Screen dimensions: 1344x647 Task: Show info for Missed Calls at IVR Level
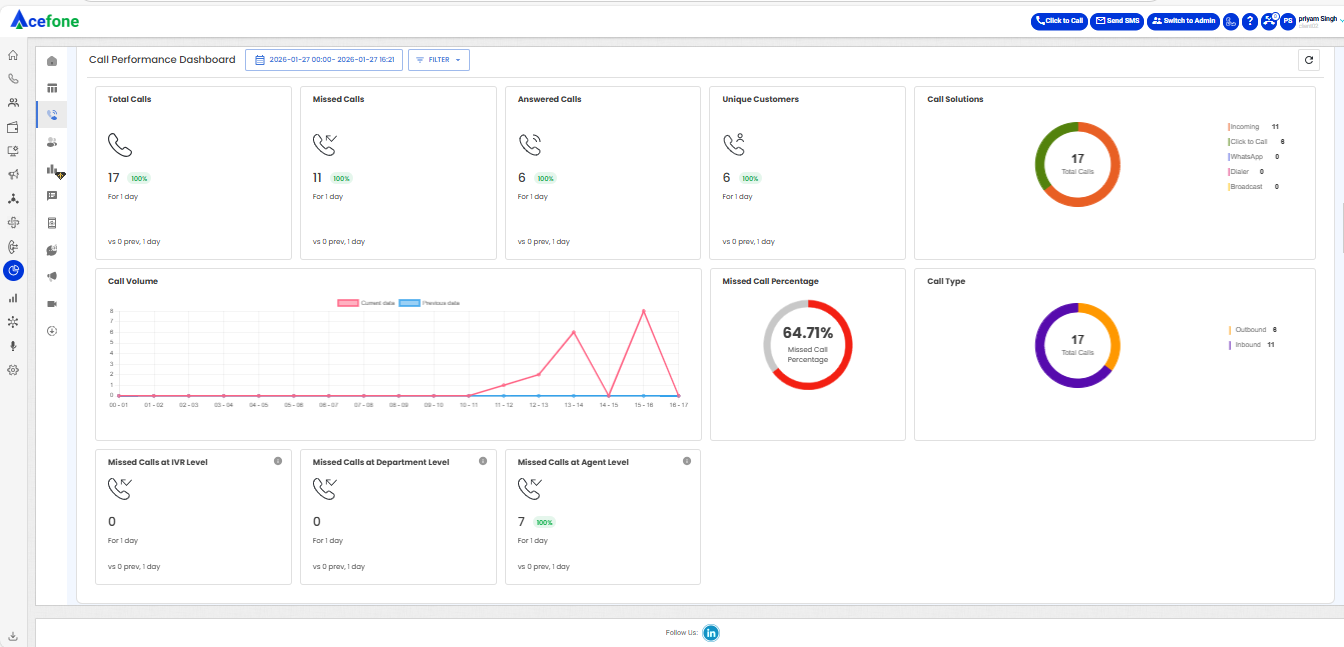[x=278, y=462]
